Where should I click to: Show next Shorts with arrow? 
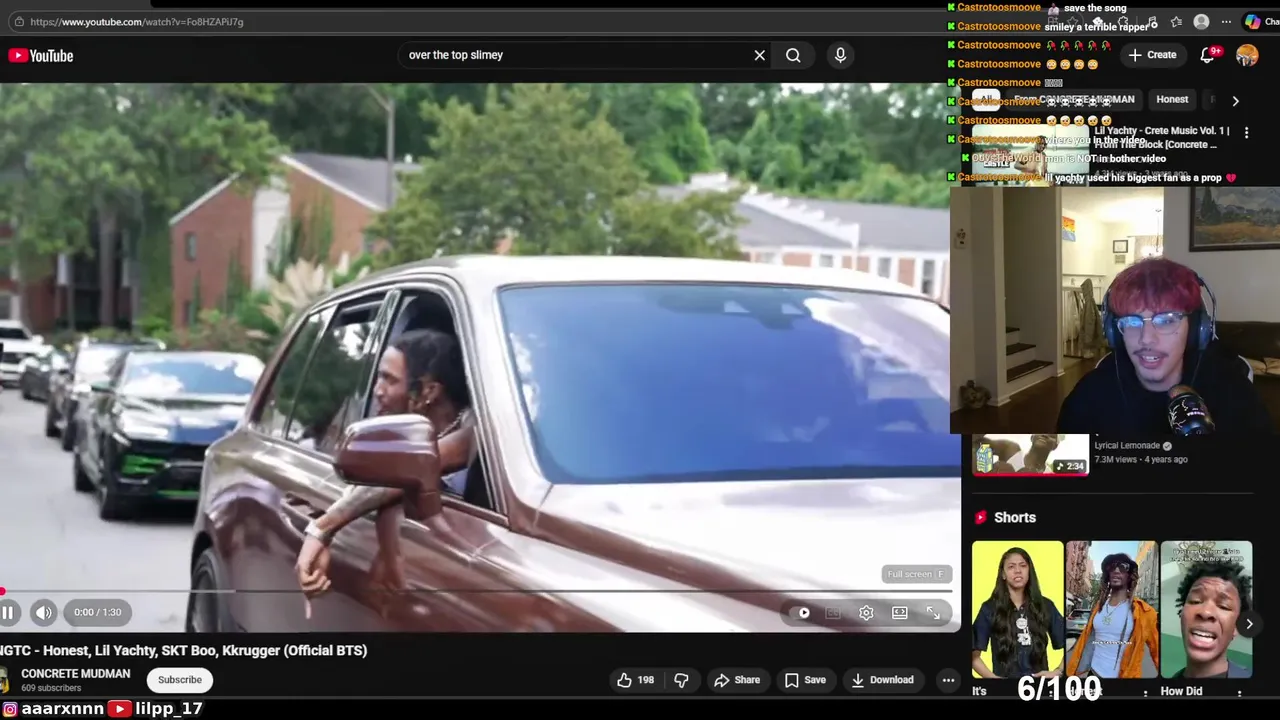[x=1249, y=624]
